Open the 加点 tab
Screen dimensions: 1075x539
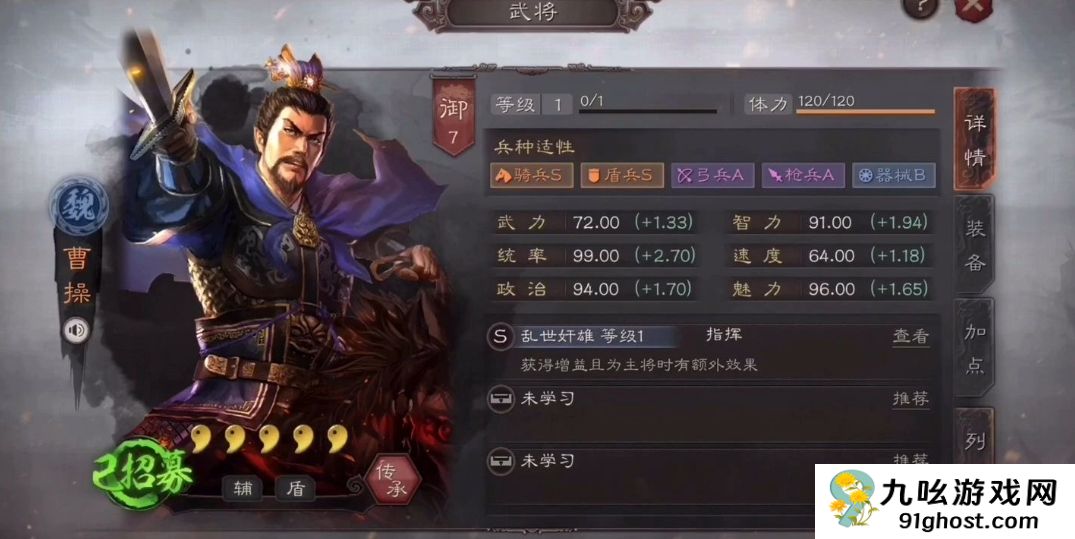coord(974,348)
